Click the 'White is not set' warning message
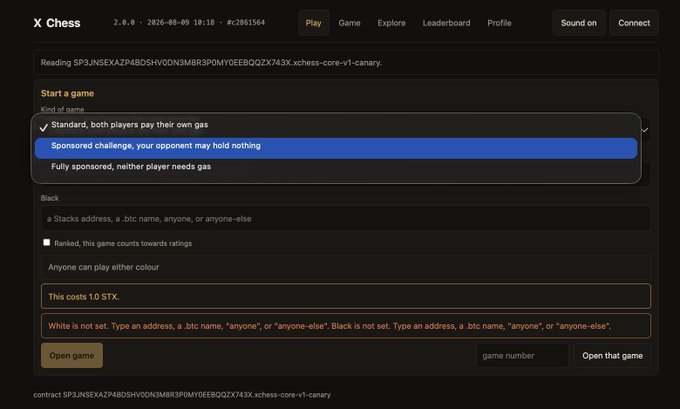 tap(346, 326)
